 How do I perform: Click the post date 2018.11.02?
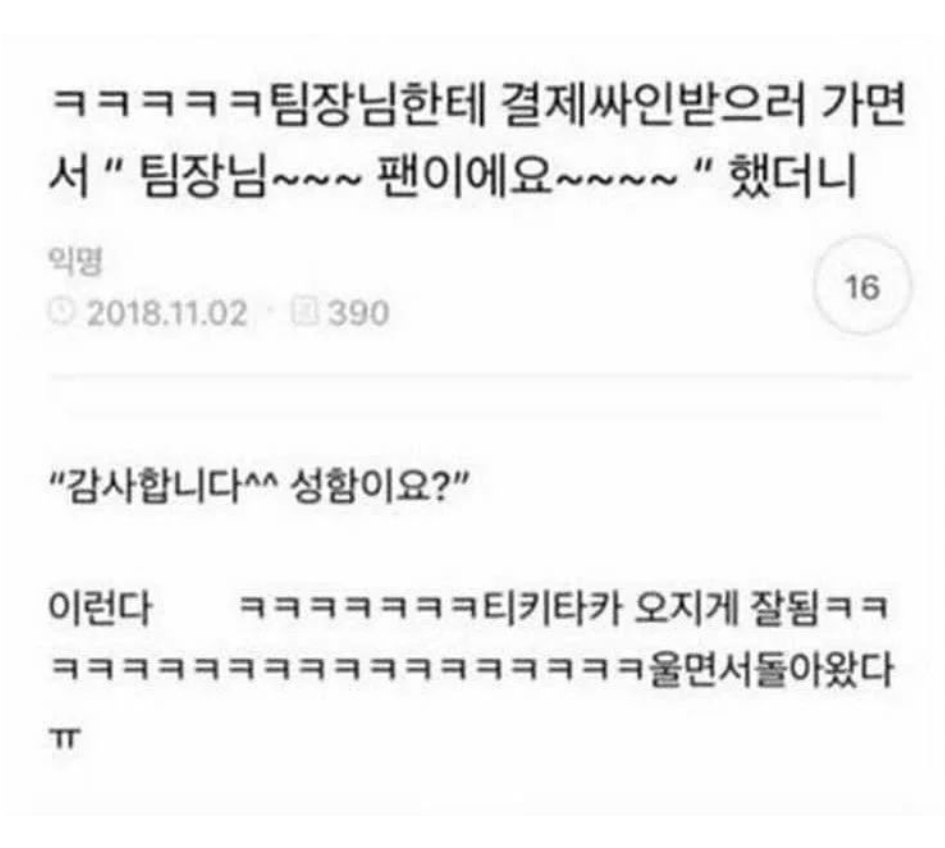click(x=167, y=313)
